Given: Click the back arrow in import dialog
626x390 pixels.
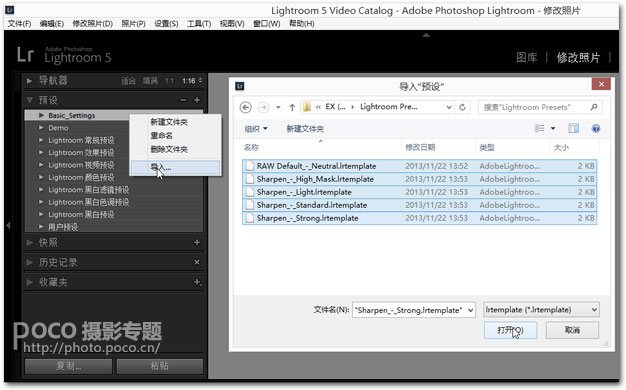Looking at the screenshot, I should coord(246,107).
